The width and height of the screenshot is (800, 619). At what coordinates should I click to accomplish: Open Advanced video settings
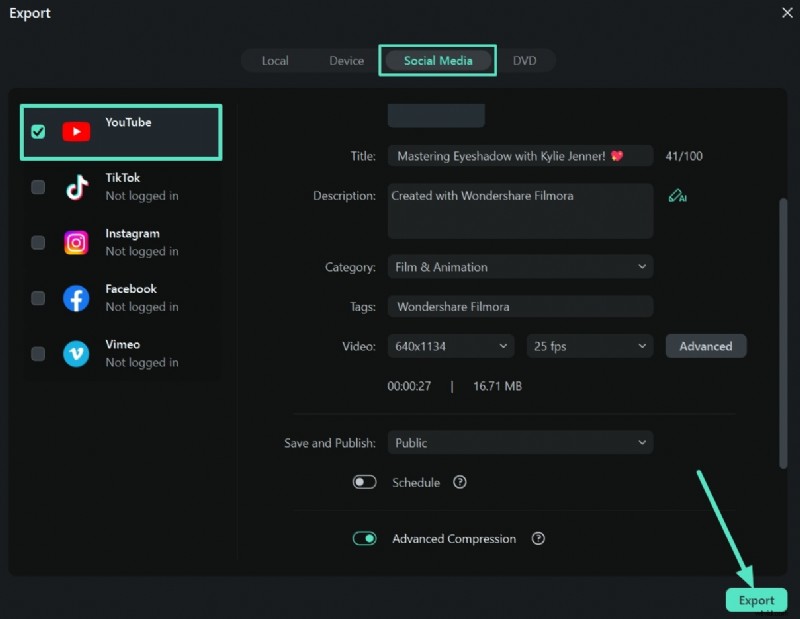click(706, 346)
